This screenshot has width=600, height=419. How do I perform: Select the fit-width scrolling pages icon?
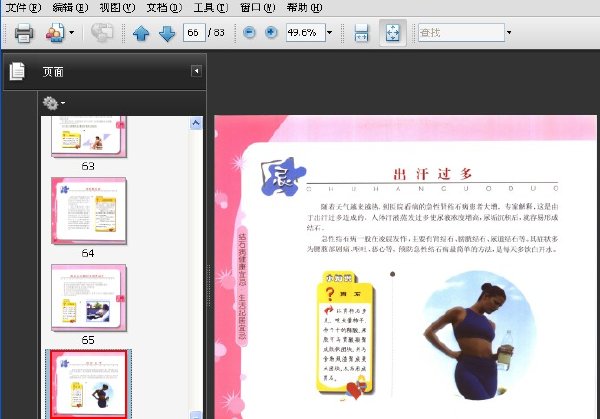[362, 33]
